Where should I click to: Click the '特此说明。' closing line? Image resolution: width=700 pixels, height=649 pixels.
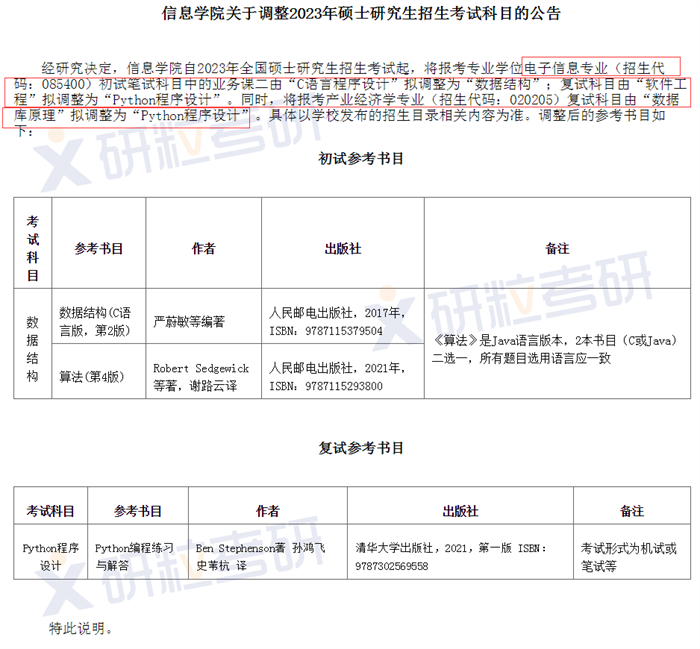pos(81,629)
